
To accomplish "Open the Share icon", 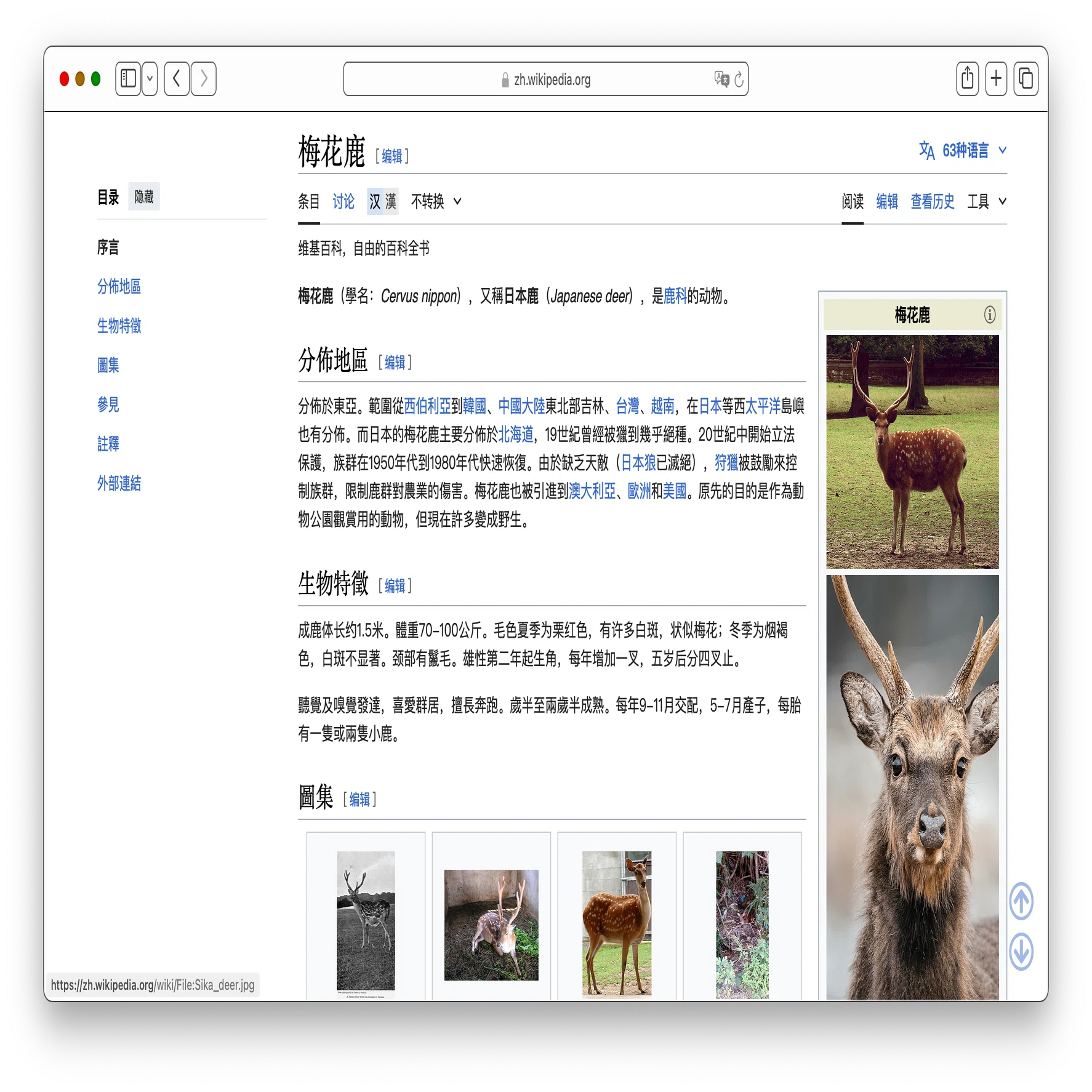I will pyautogui.click(x=968, y=79).
